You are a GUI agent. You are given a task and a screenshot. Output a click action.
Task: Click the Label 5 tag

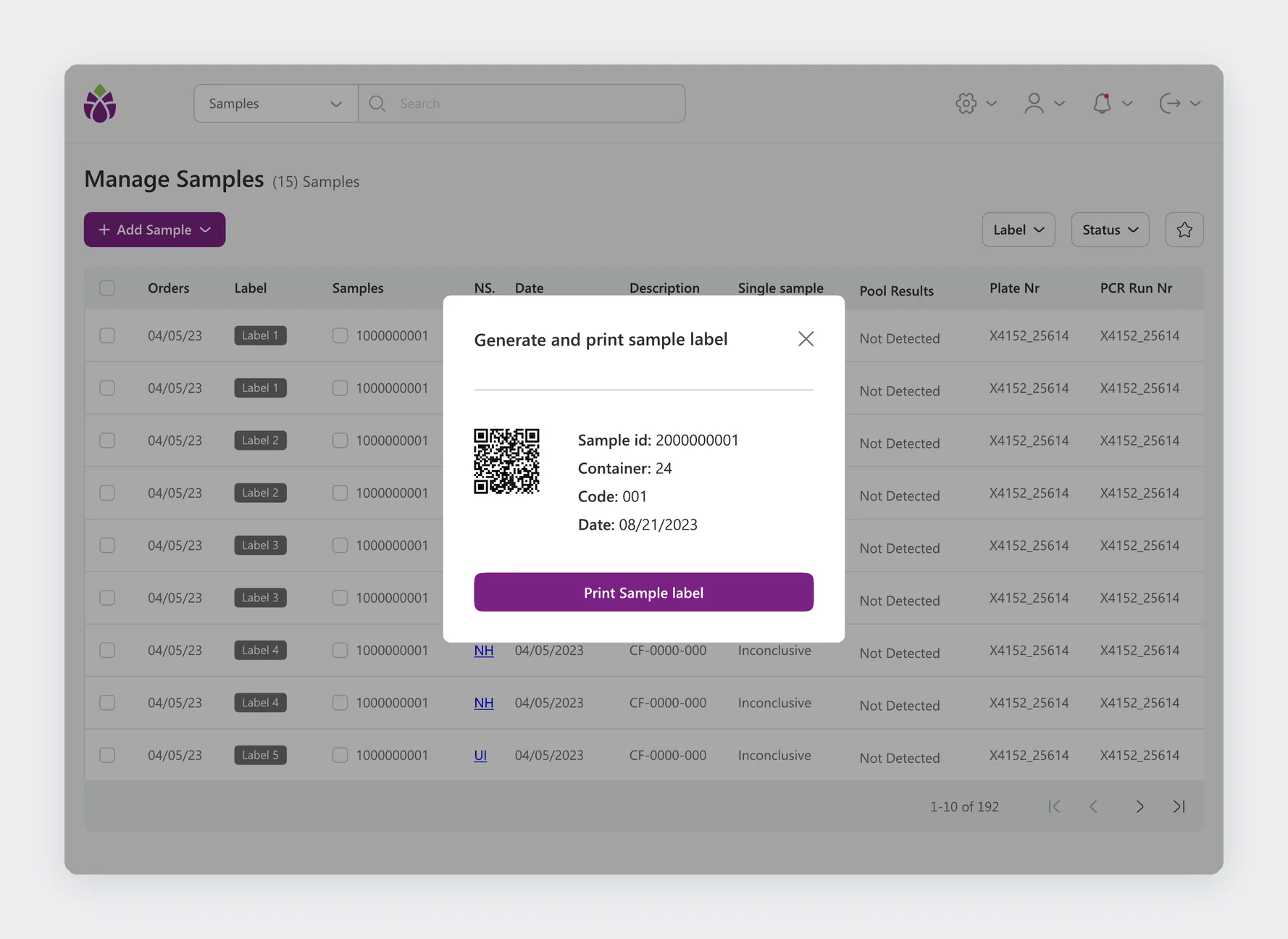(260, 755)
